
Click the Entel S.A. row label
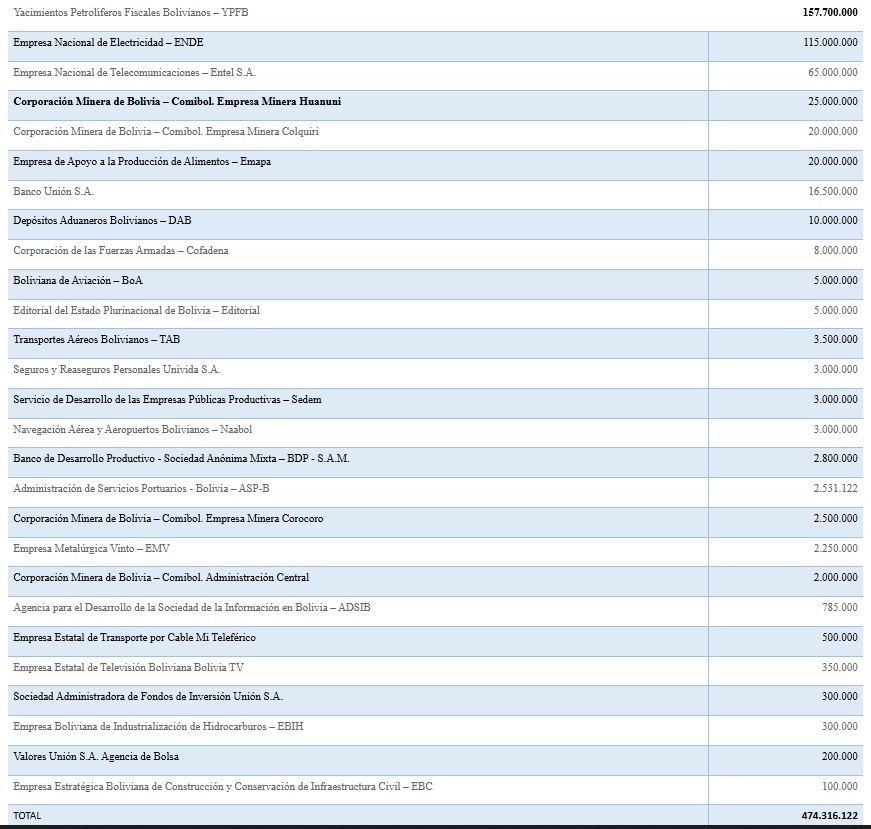(135, 73)
